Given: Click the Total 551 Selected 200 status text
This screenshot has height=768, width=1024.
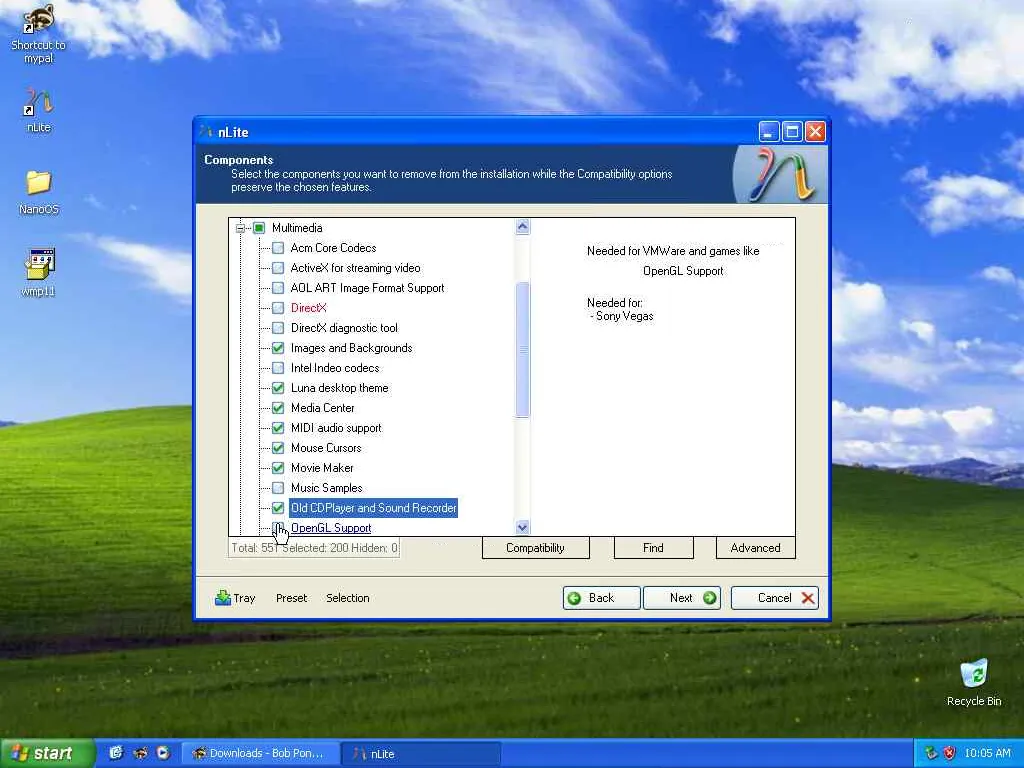Looking at the screenshot, I should coord(314,548).
